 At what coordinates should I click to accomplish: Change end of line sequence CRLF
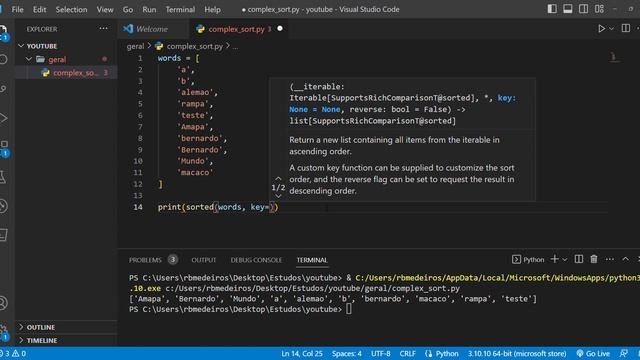[407, 353]
